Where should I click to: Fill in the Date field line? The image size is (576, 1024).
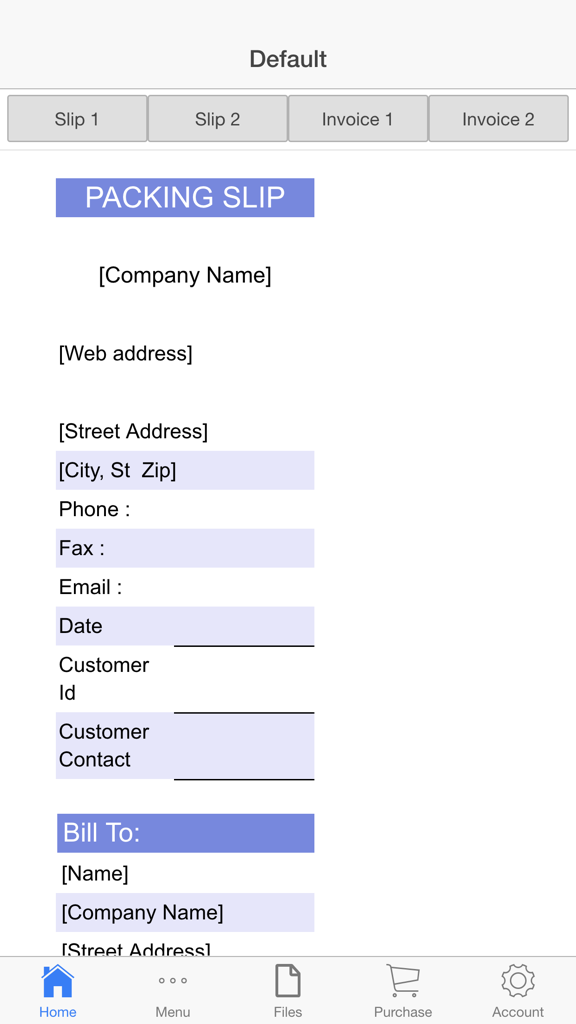(x=245, y=625)
